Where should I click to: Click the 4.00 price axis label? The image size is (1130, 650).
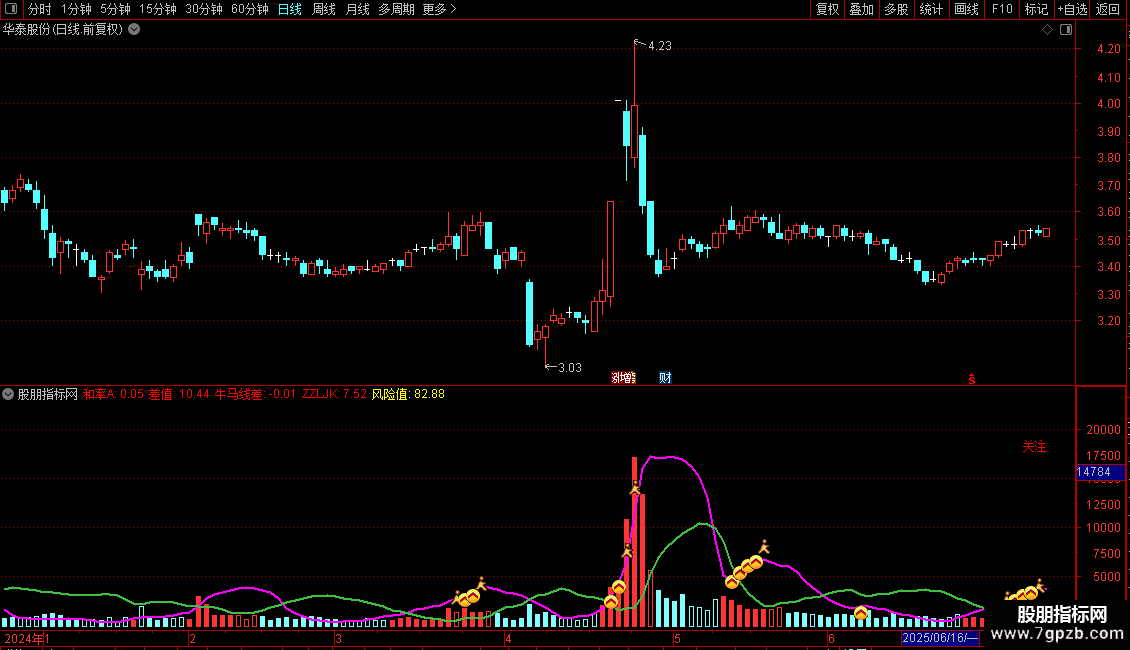1108,104
